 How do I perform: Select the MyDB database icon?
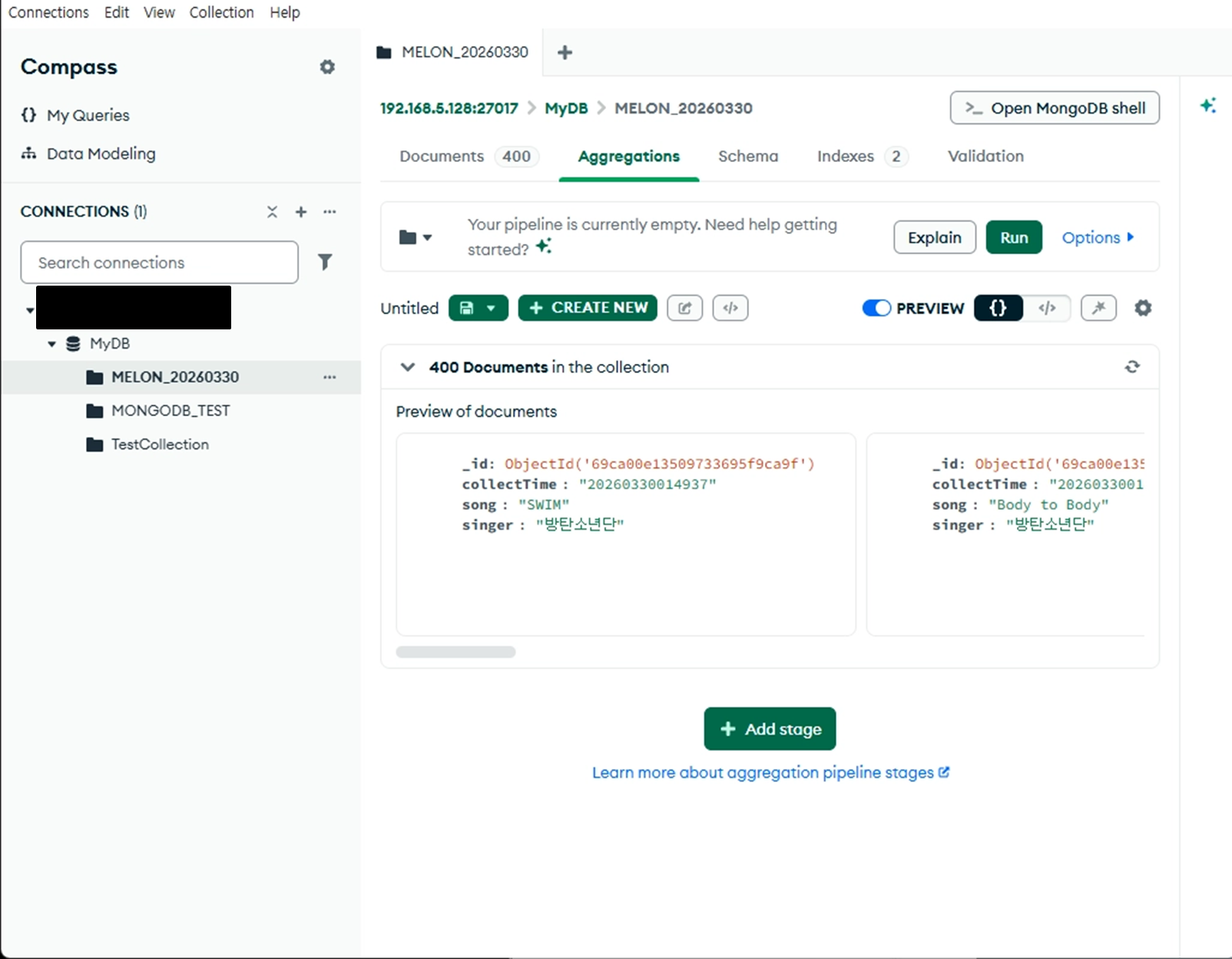[x=73, y=344]
